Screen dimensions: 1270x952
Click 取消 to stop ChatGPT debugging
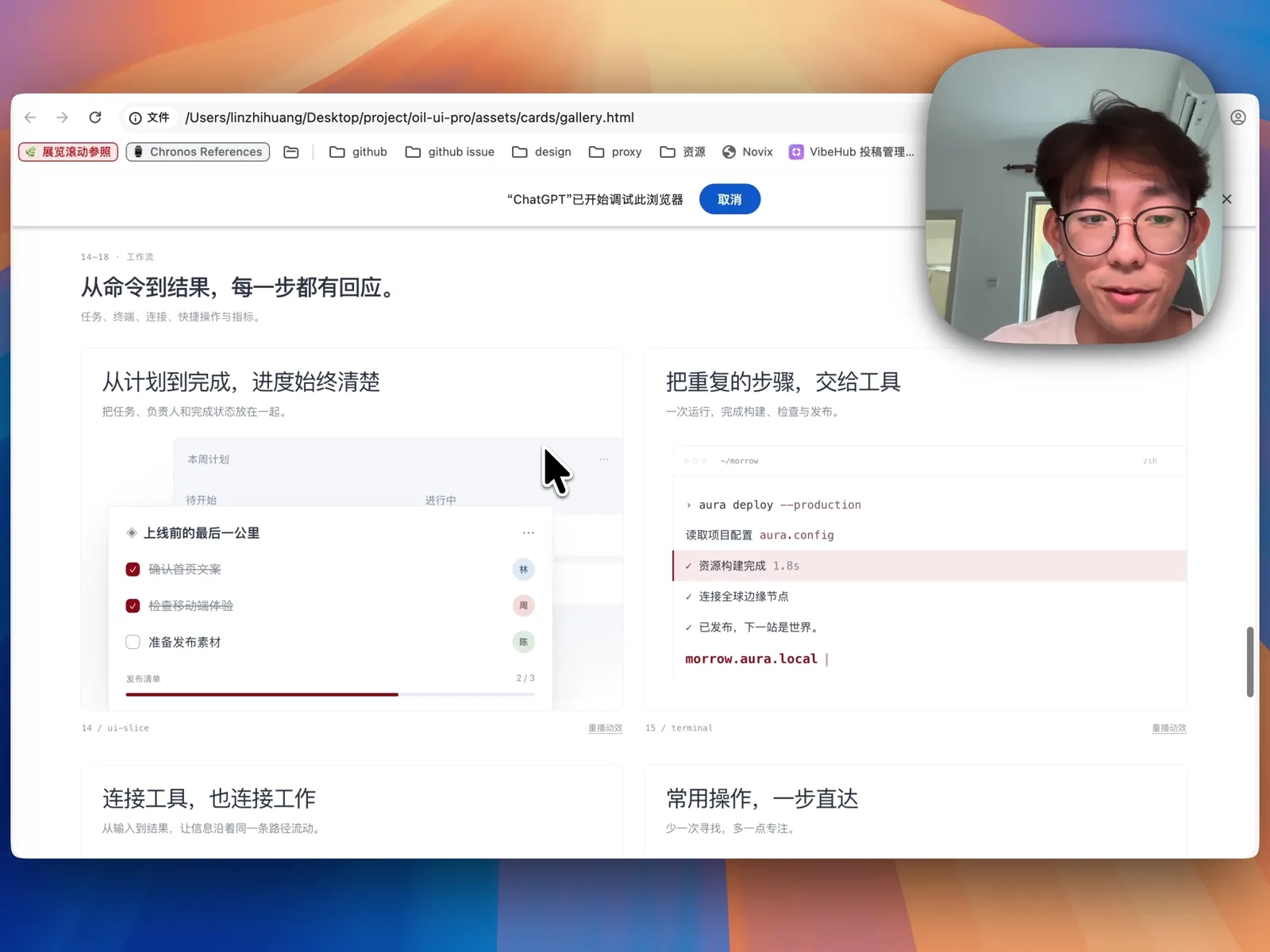(729, 199)
